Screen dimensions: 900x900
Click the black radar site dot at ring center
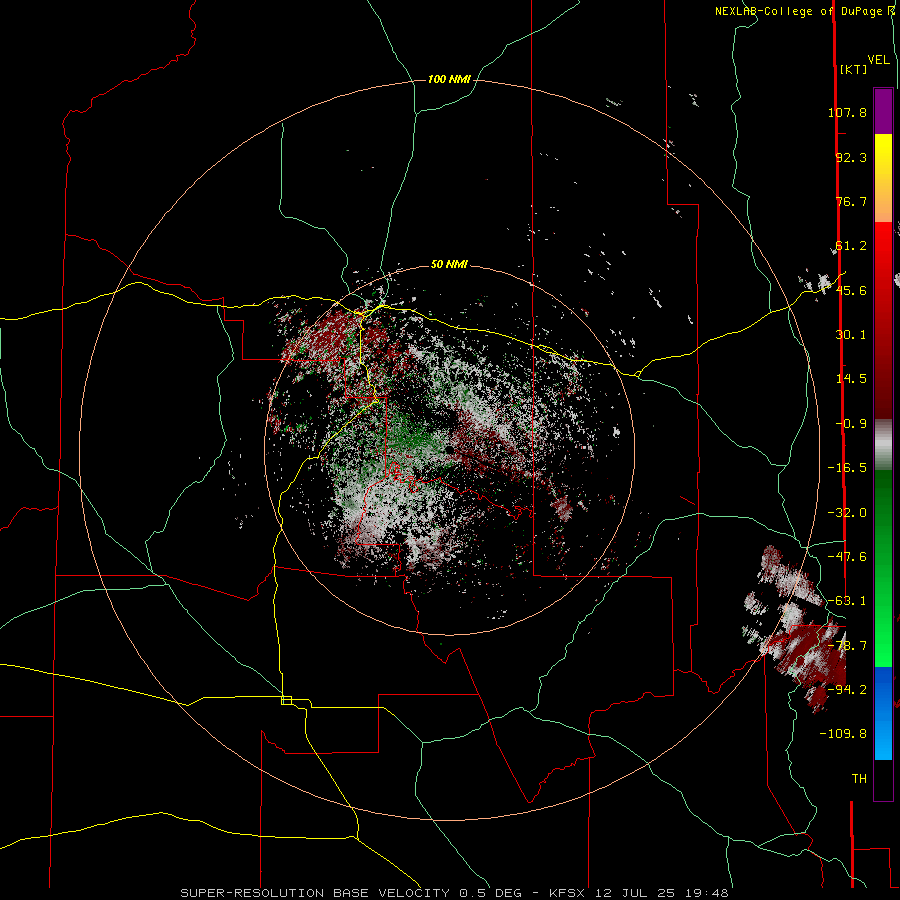click(449, 449)
